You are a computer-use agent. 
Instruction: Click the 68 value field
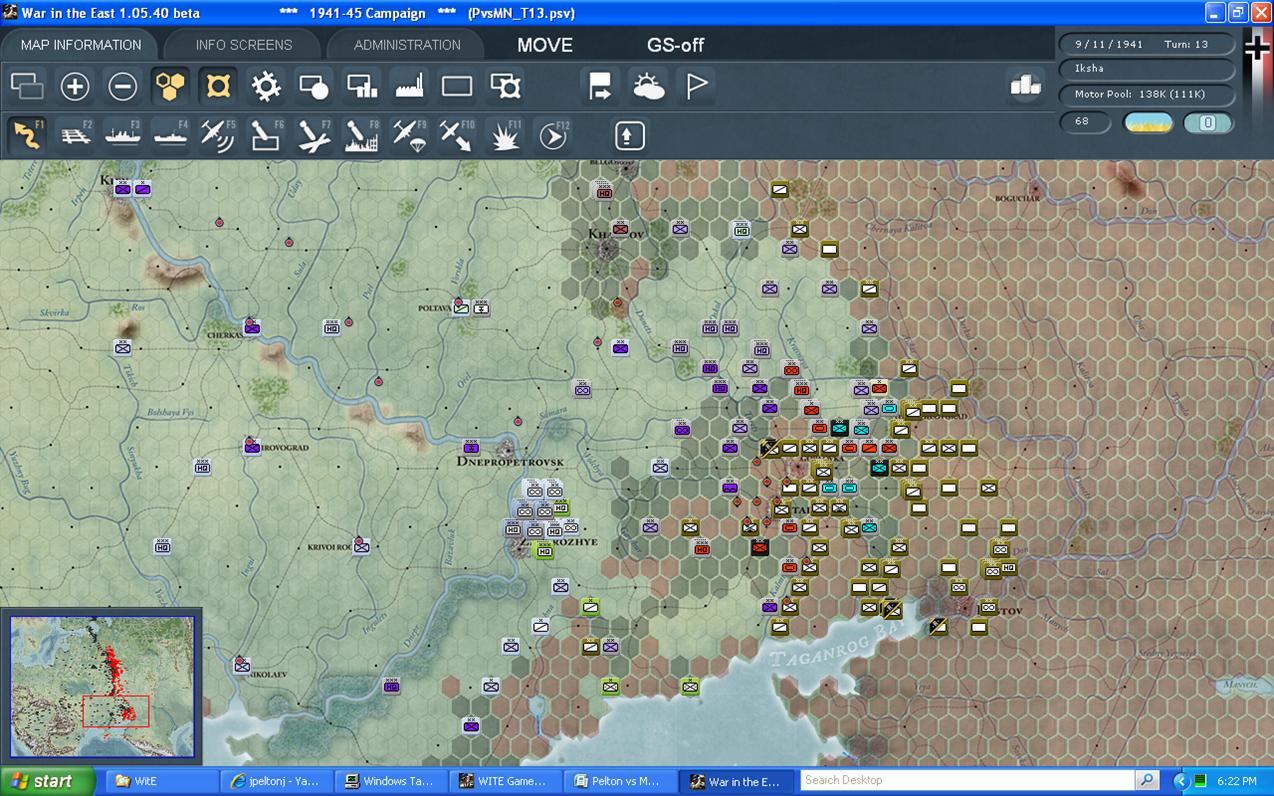pos(1085,122)
